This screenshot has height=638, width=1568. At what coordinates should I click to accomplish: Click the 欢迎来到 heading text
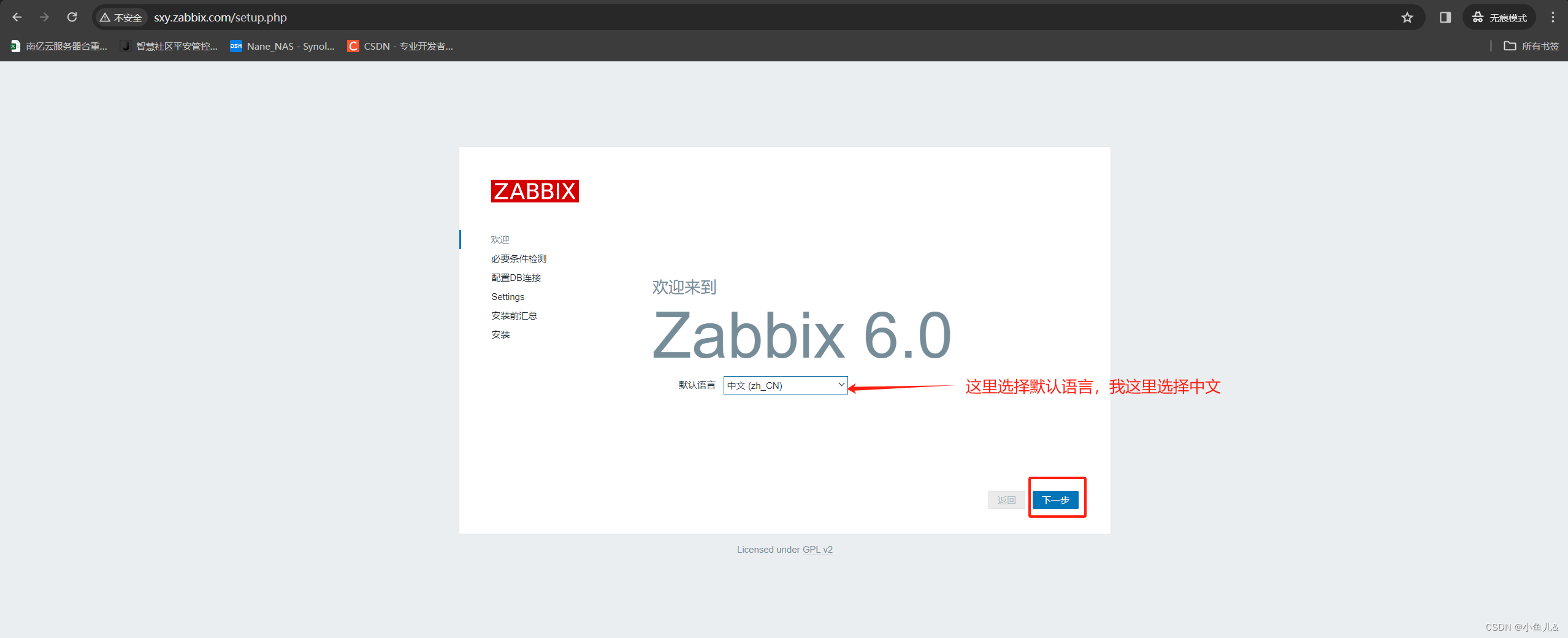[684, 286]
